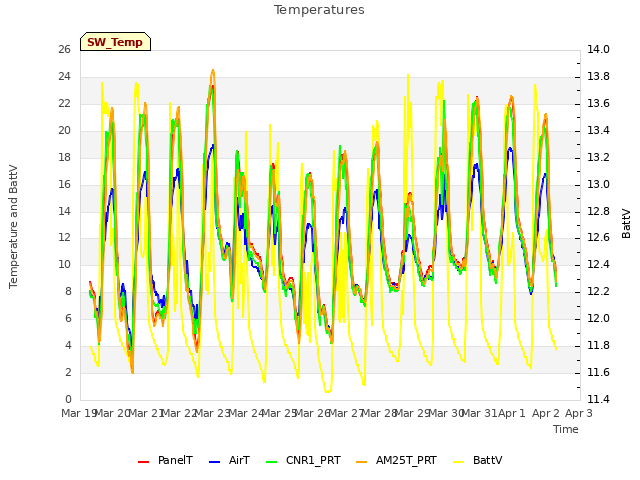The width and height of the screenshot is (640, 480).
Task: Toggle the AM25T_PRT legend entry
Action: pos(396,460)
